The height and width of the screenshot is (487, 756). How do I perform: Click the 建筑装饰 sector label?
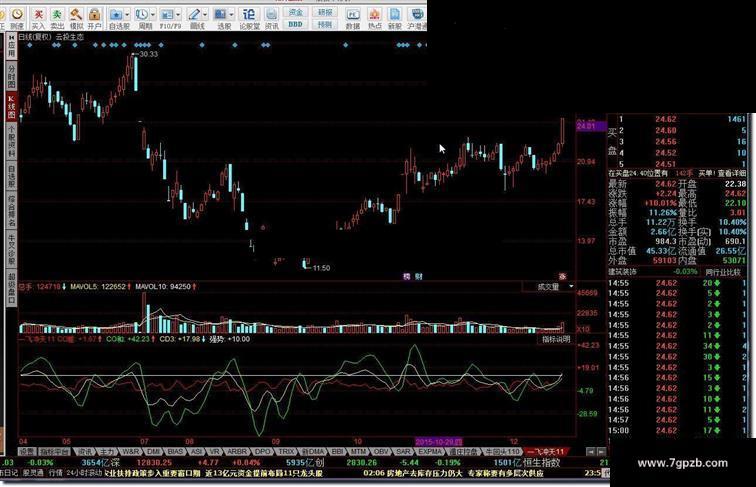[x=622, y=272]
